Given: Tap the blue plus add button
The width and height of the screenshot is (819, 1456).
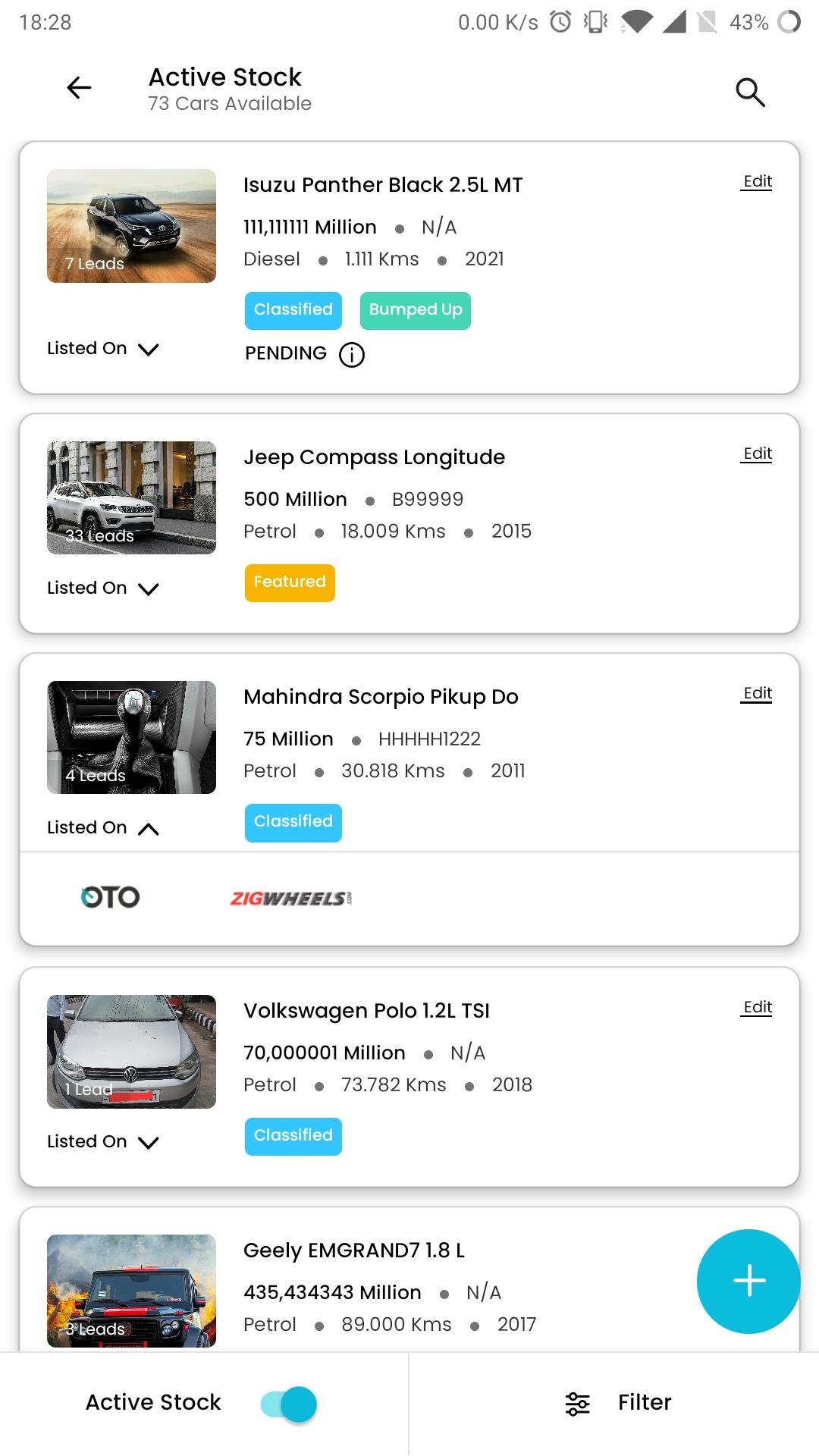Looking at the screenshot, I should [748, 1281].
